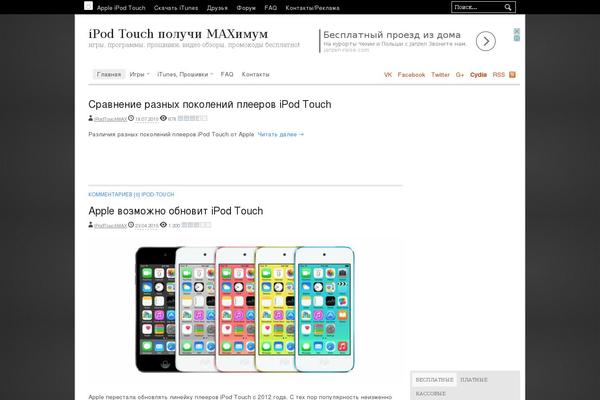Screen dimensions: 600x400
Task: Open article Сравнение разных поколений плееров iPod Touch
Action: pyautogui.click(x=210, y=104)
